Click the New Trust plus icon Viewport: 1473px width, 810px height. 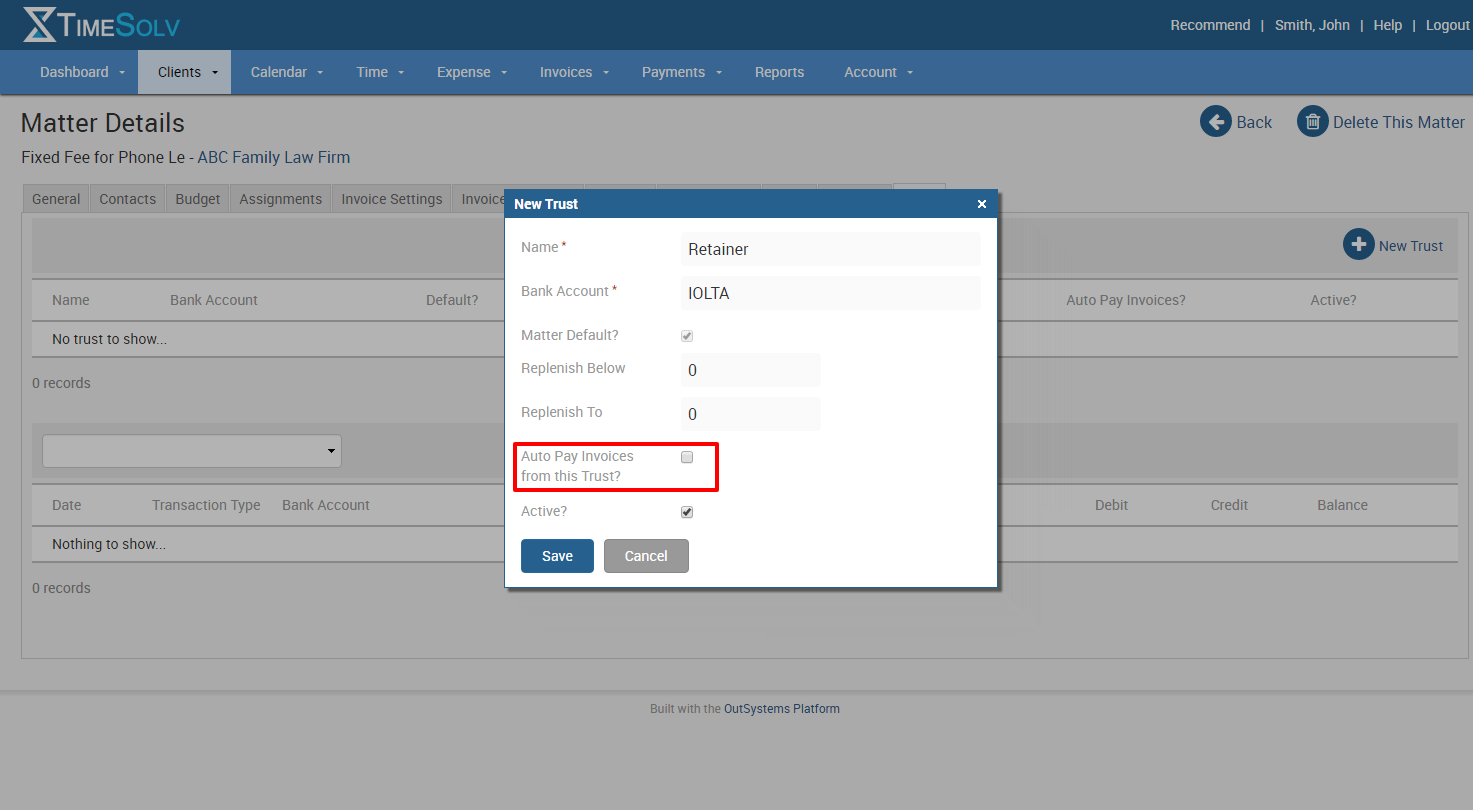pyautogui.click(x=1359, y=244)
